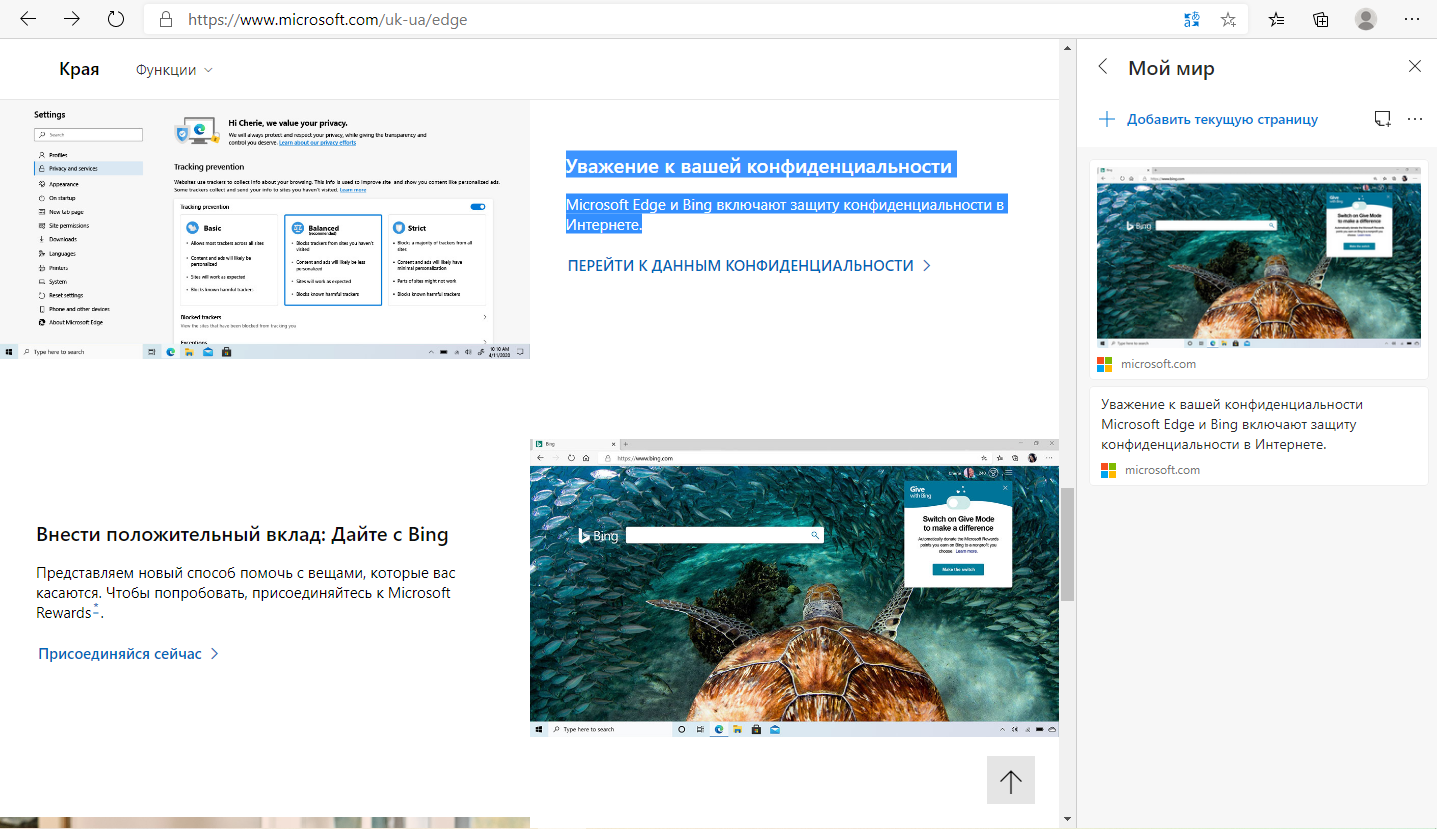Open collection more options ellipsis
Viewport: 1437px width, 829px height.
pyautogui.click(x=1414, y=119)
